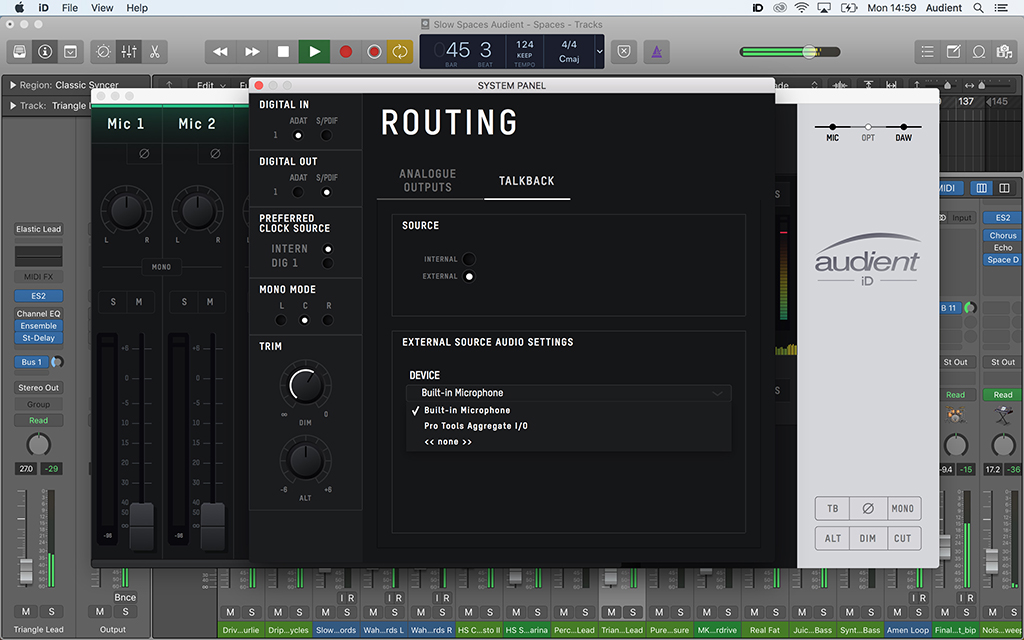
Task: Open the Device dropdown
Action: 569,393
